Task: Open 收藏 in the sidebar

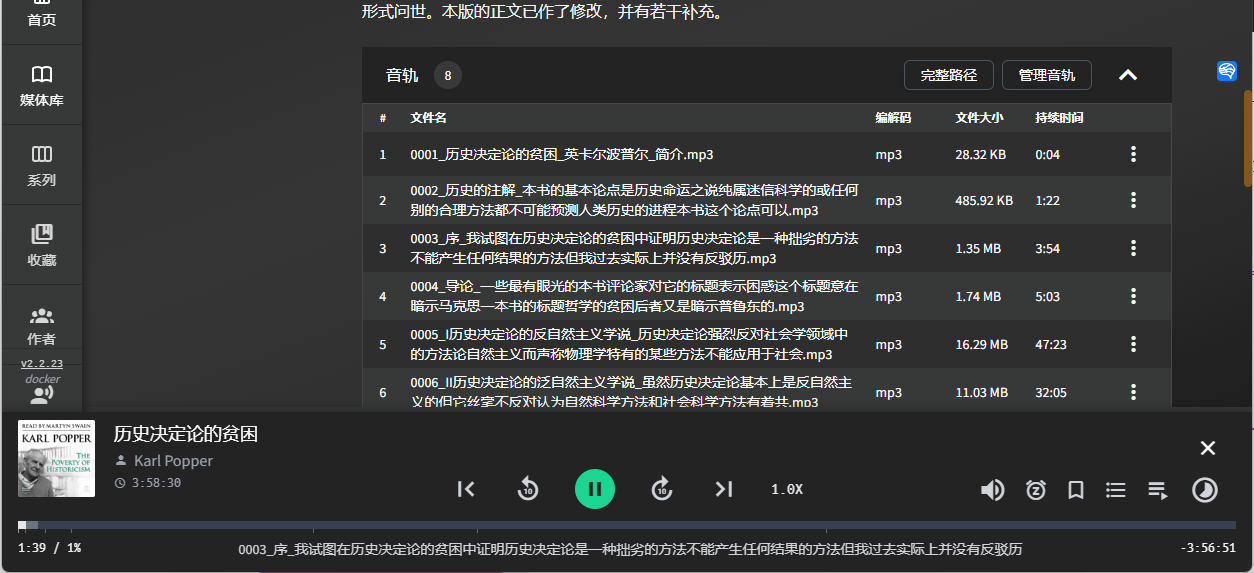Action: [x=41, y=245]
